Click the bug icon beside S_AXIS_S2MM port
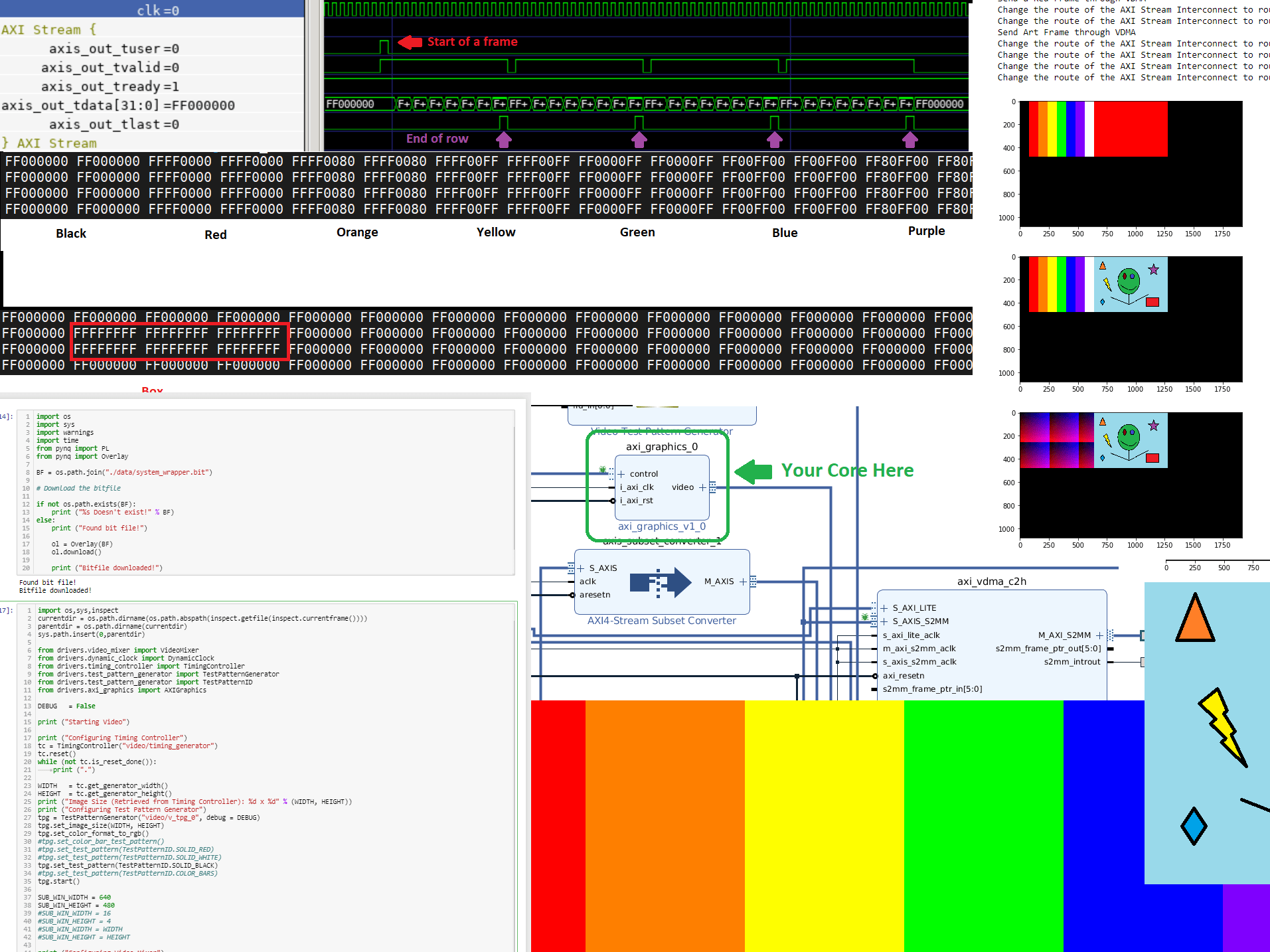 [x=864, y=617]
